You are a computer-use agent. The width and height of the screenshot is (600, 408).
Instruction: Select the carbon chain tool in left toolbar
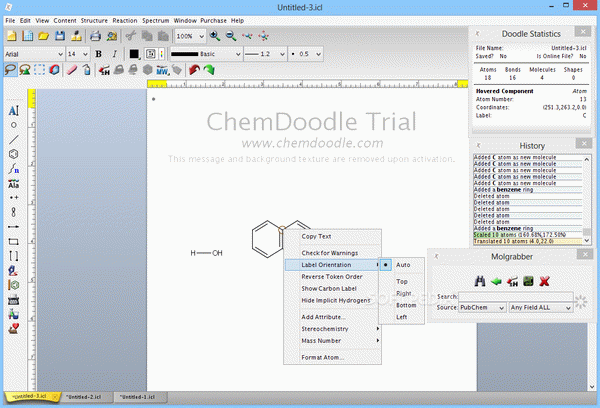(x=13, y=169)
